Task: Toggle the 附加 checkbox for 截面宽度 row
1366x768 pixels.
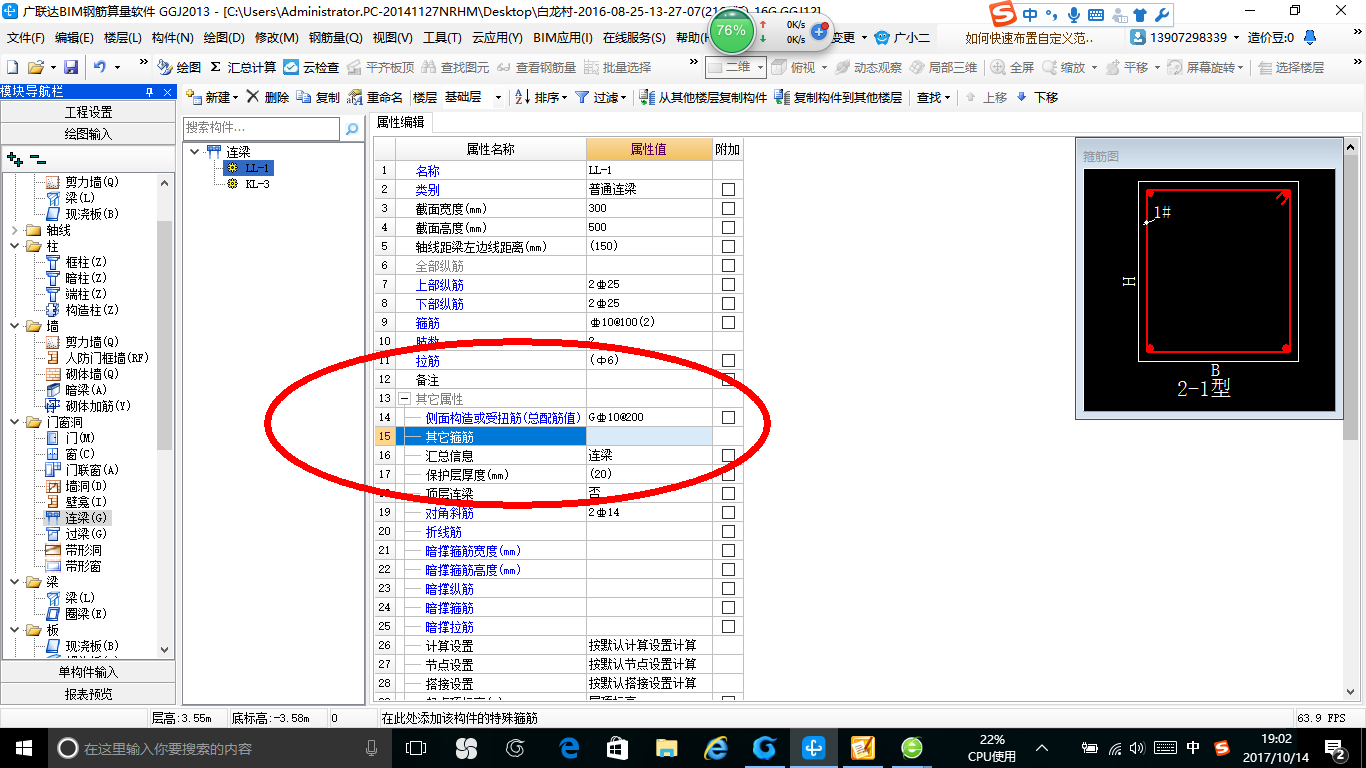Action: (728, 209)
